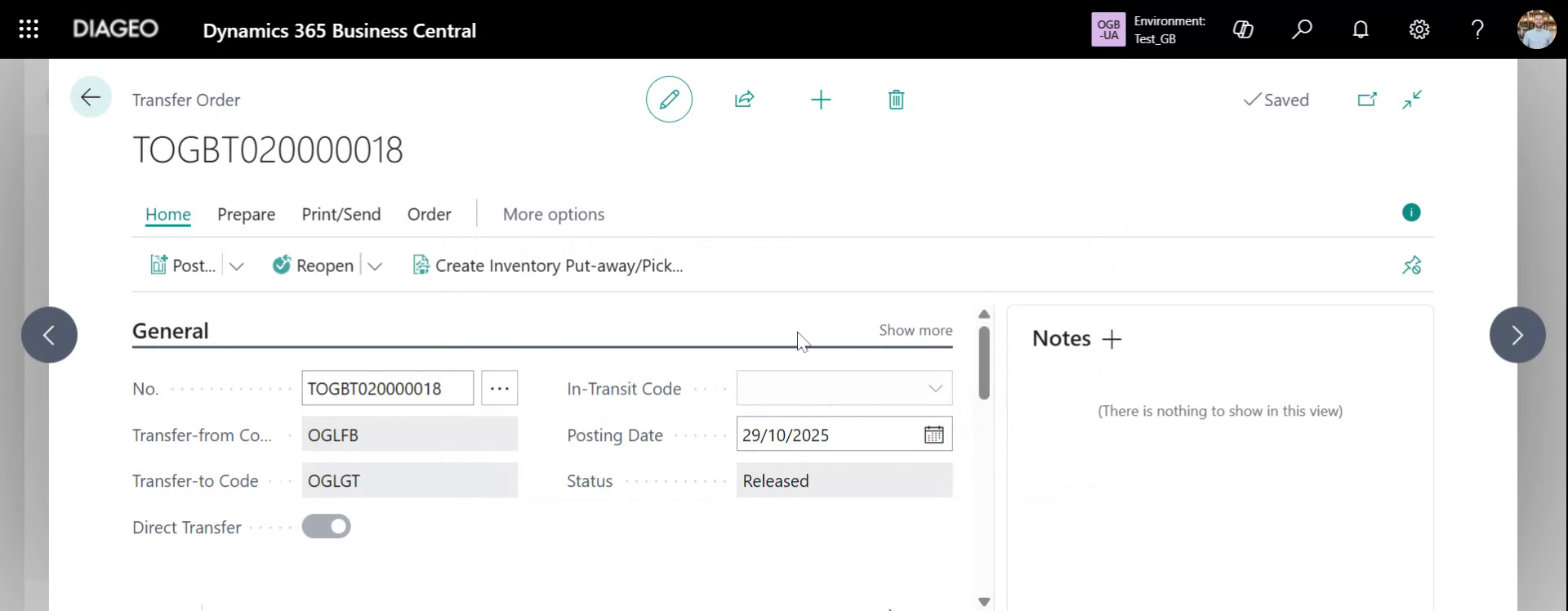
Task: Open the help question mark
Action: pos(1477,30)
